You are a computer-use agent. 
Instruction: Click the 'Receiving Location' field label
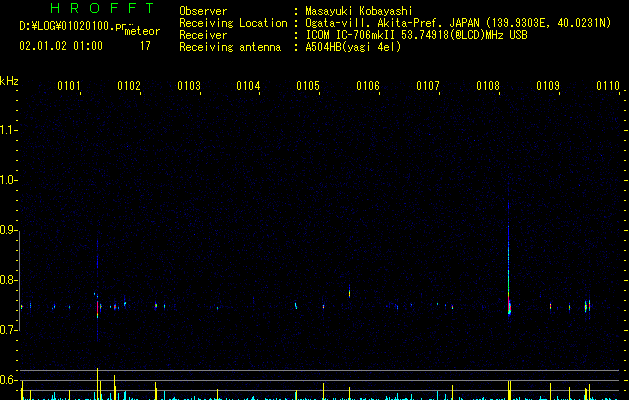tap(233, 23)
